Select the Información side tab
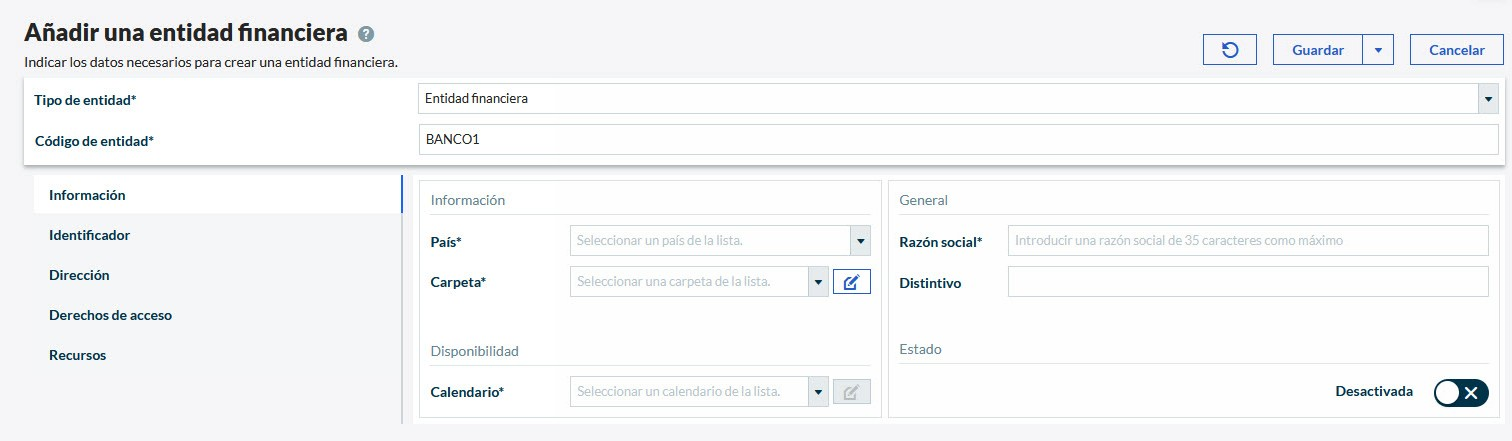Screen dimensions: 1512x441 point(87,195)
